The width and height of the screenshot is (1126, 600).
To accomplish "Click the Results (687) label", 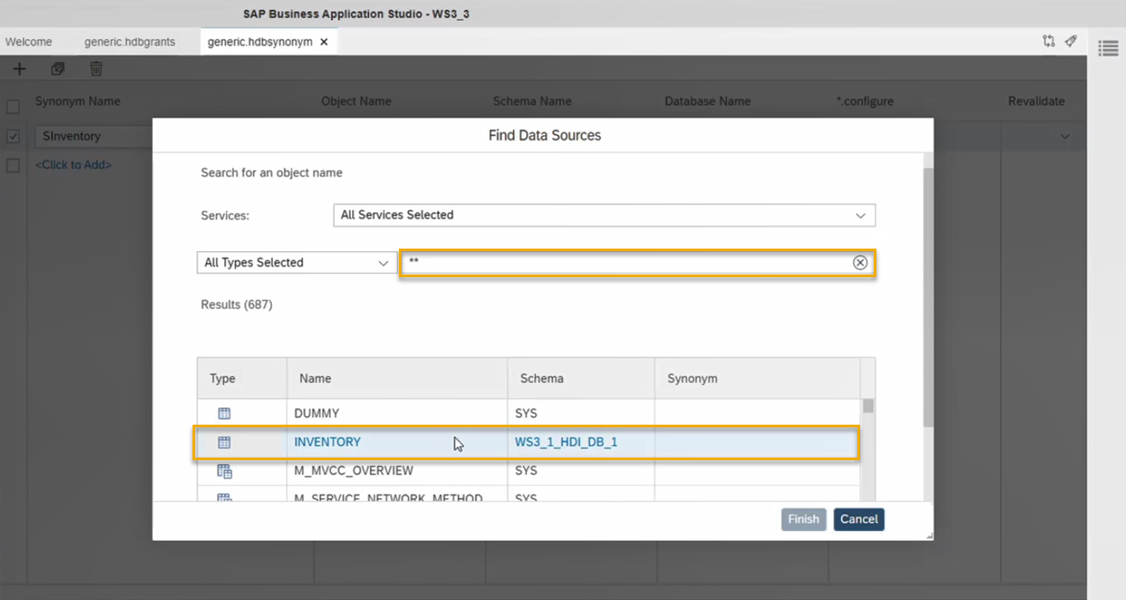I will [236, 304].
